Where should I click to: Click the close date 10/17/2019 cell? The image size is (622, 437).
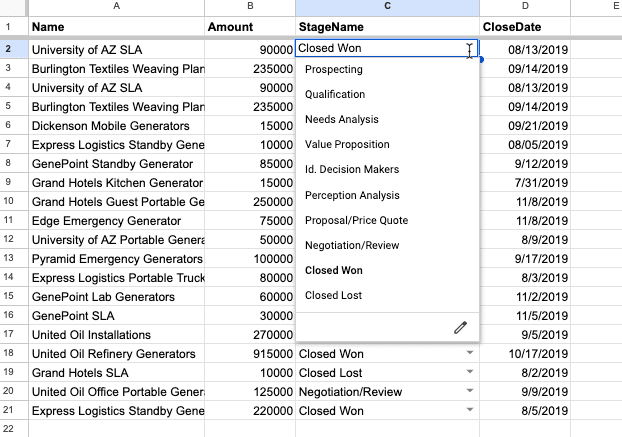pyautogui.click(x=525, y=354)
